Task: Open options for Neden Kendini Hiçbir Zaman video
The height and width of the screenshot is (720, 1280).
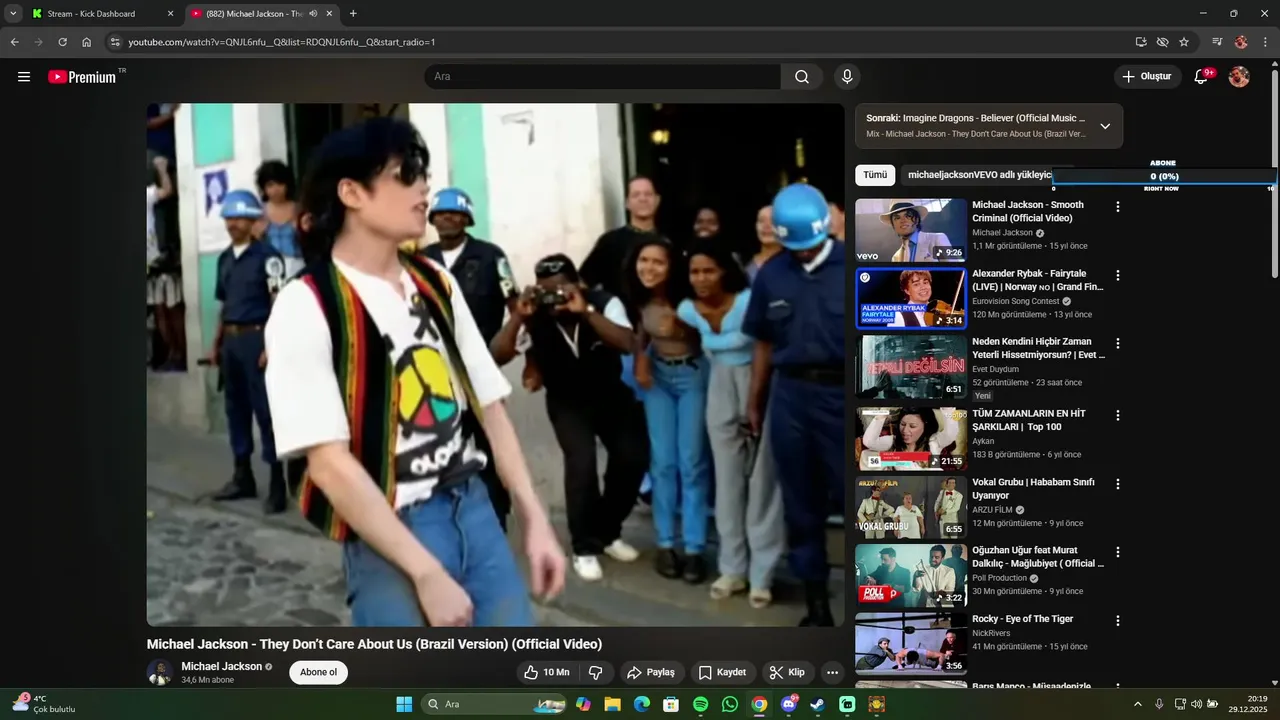Action: (x=1118, y=343)
